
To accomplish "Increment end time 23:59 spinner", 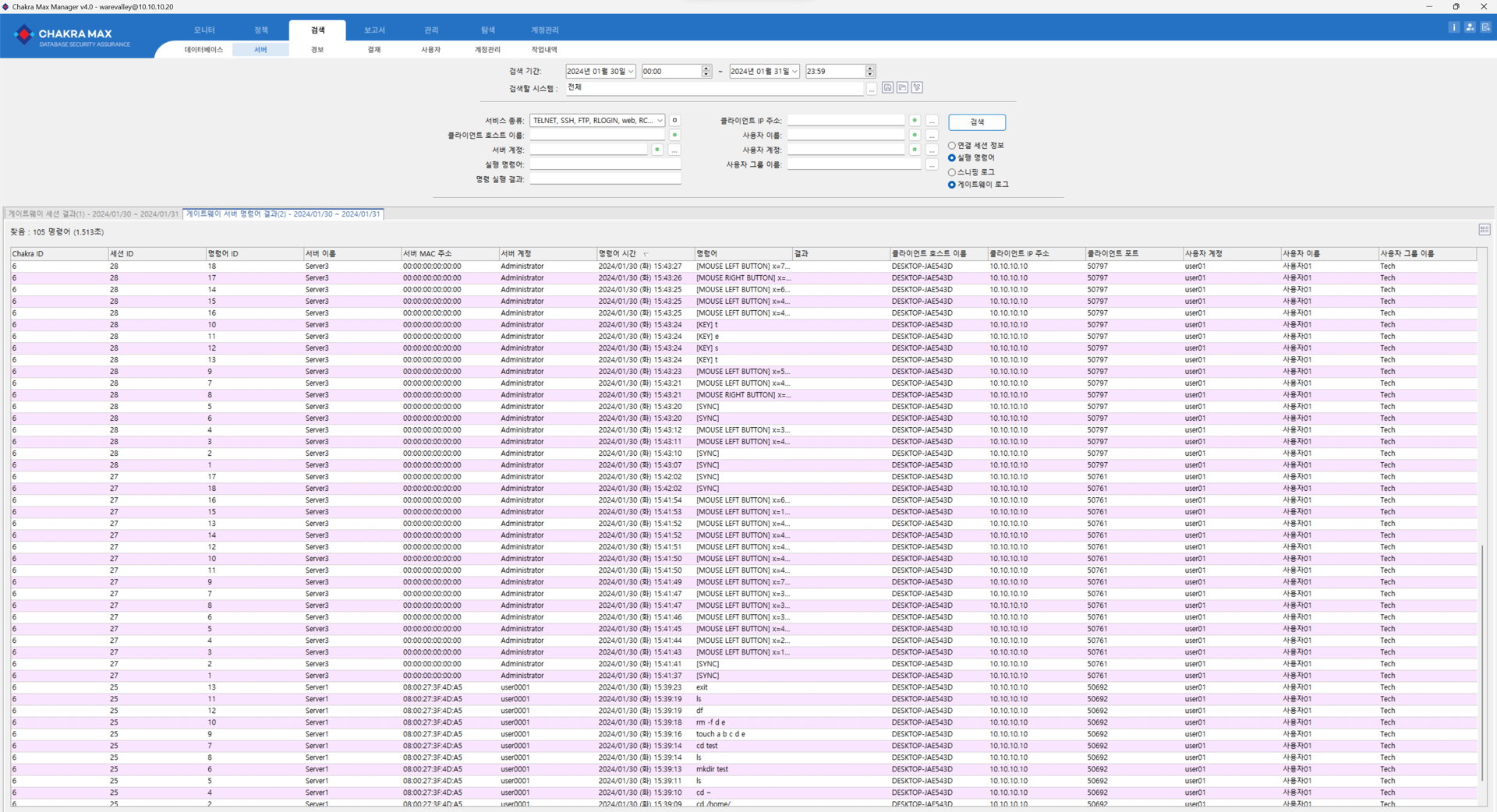I will coord(870,68).
